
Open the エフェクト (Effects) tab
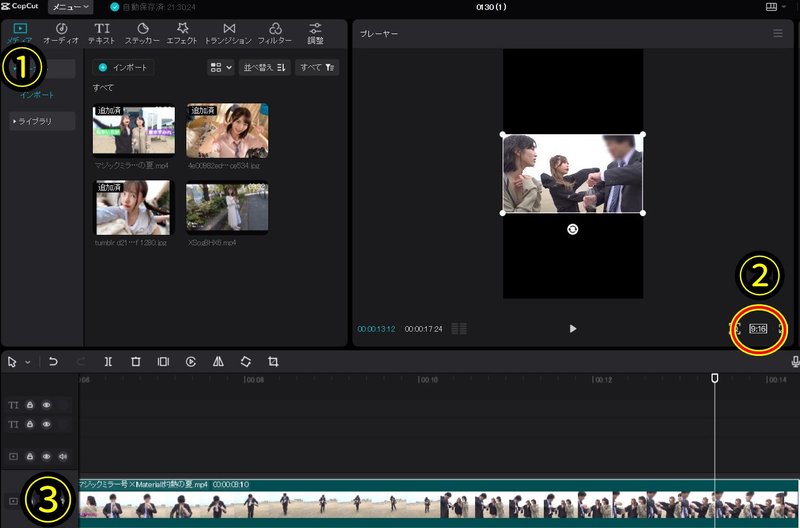pos(182,34)
